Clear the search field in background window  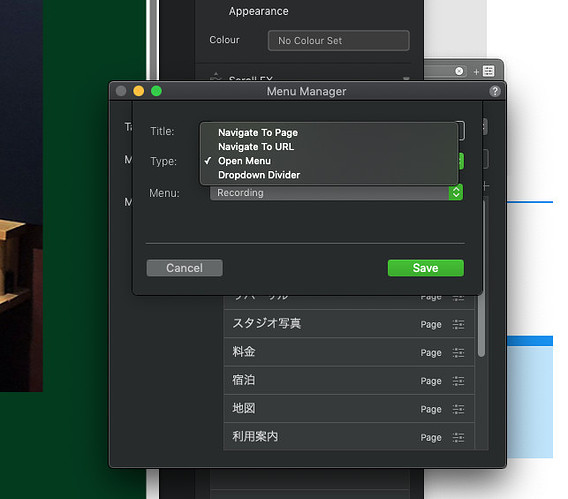tap(459, 71)
